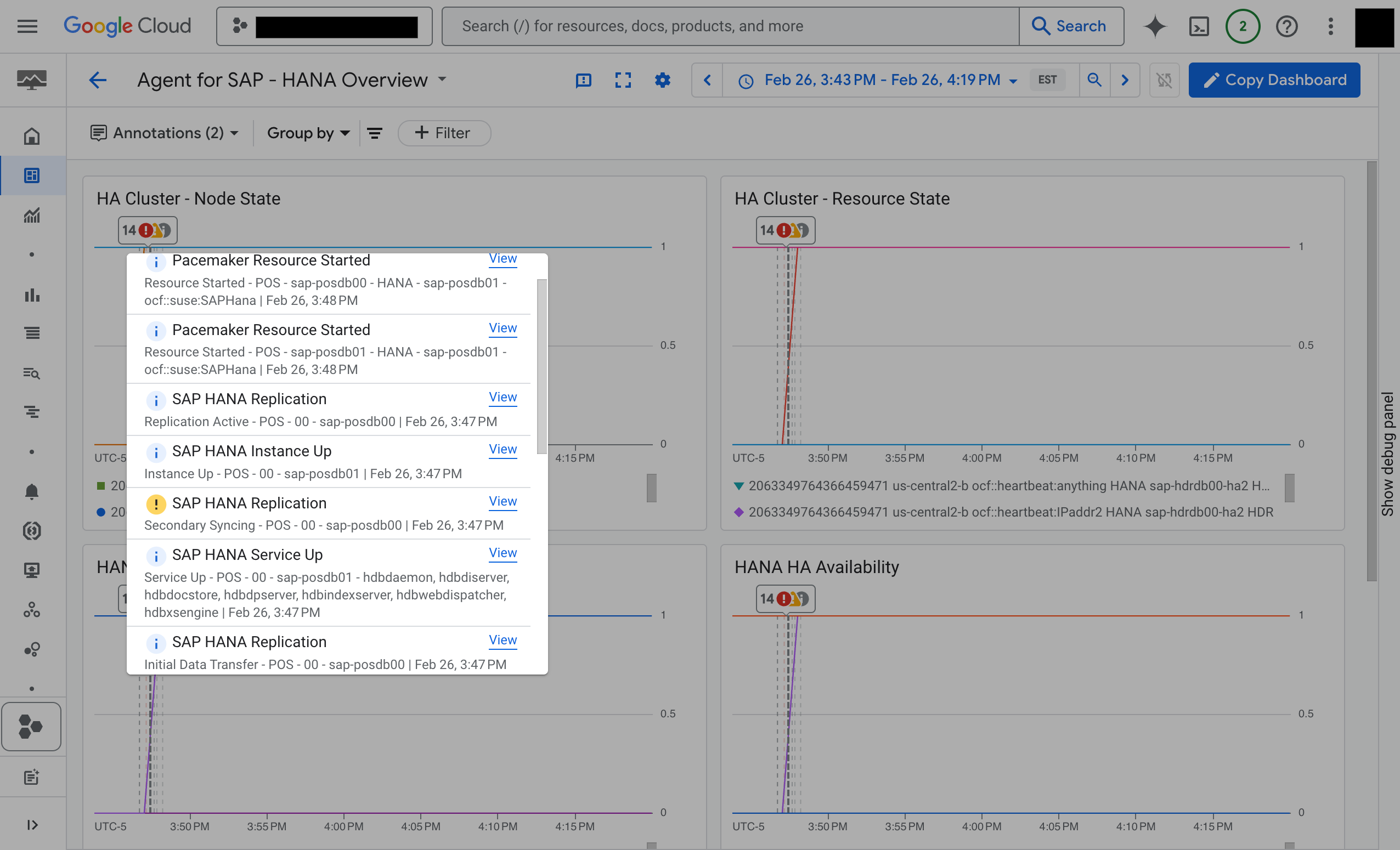1400x850 pixels.
Task: Select the Filter menu item in toolbar
Action: 443,132
